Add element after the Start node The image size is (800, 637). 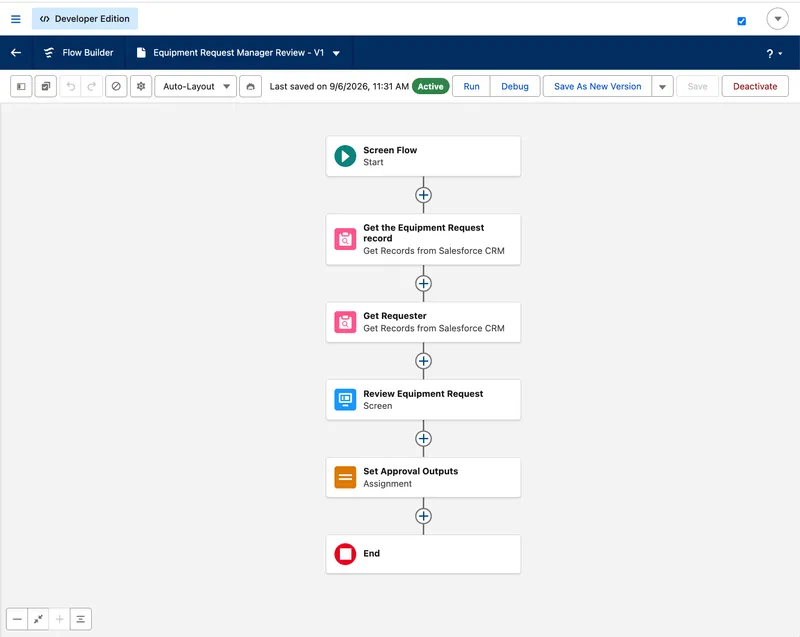point(423,195)
